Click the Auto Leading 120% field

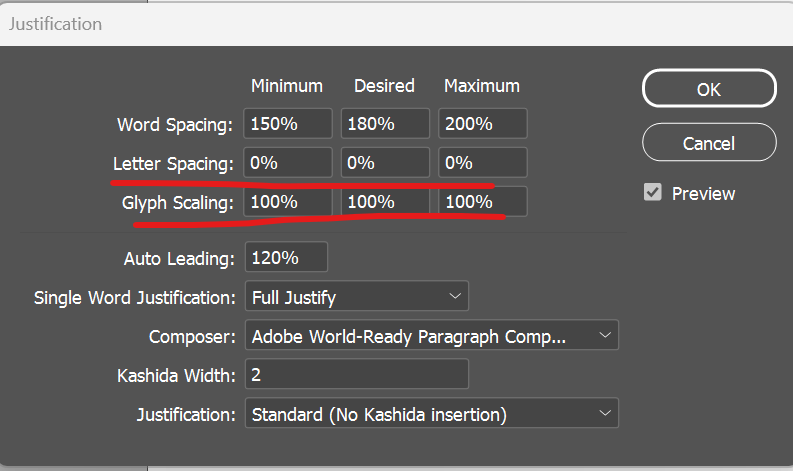[x=285, y=258]
